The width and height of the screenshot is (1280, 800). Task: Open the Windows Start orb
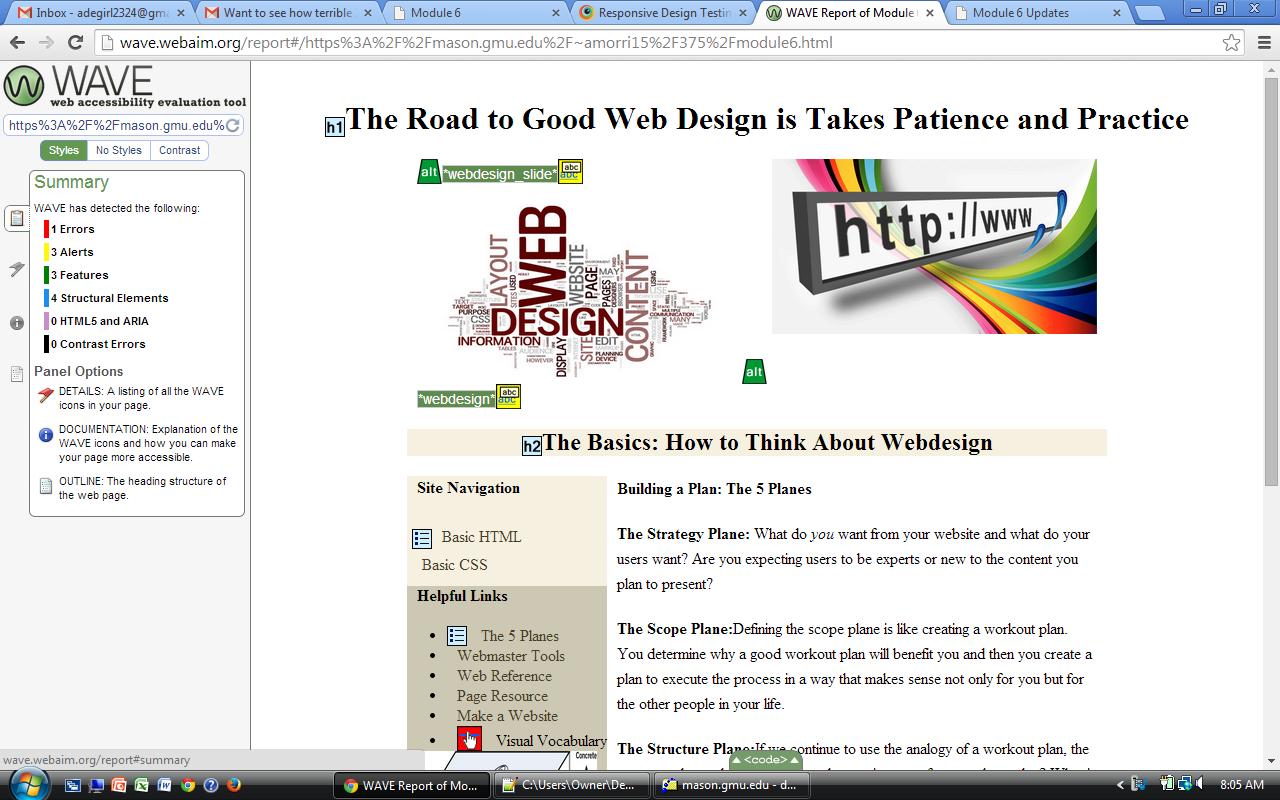(30, 783)
